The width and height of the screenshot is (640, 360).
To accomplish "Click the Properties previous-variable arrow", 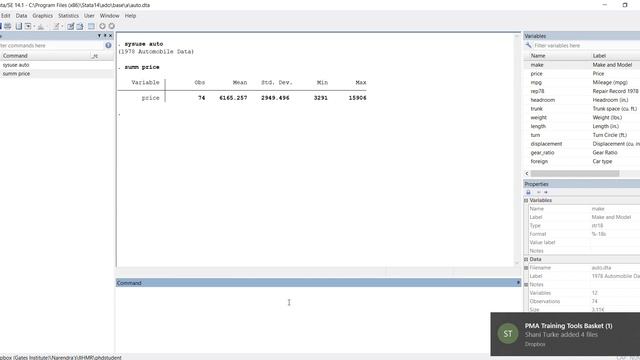I will pyautogui.click(x=538, y=192).
